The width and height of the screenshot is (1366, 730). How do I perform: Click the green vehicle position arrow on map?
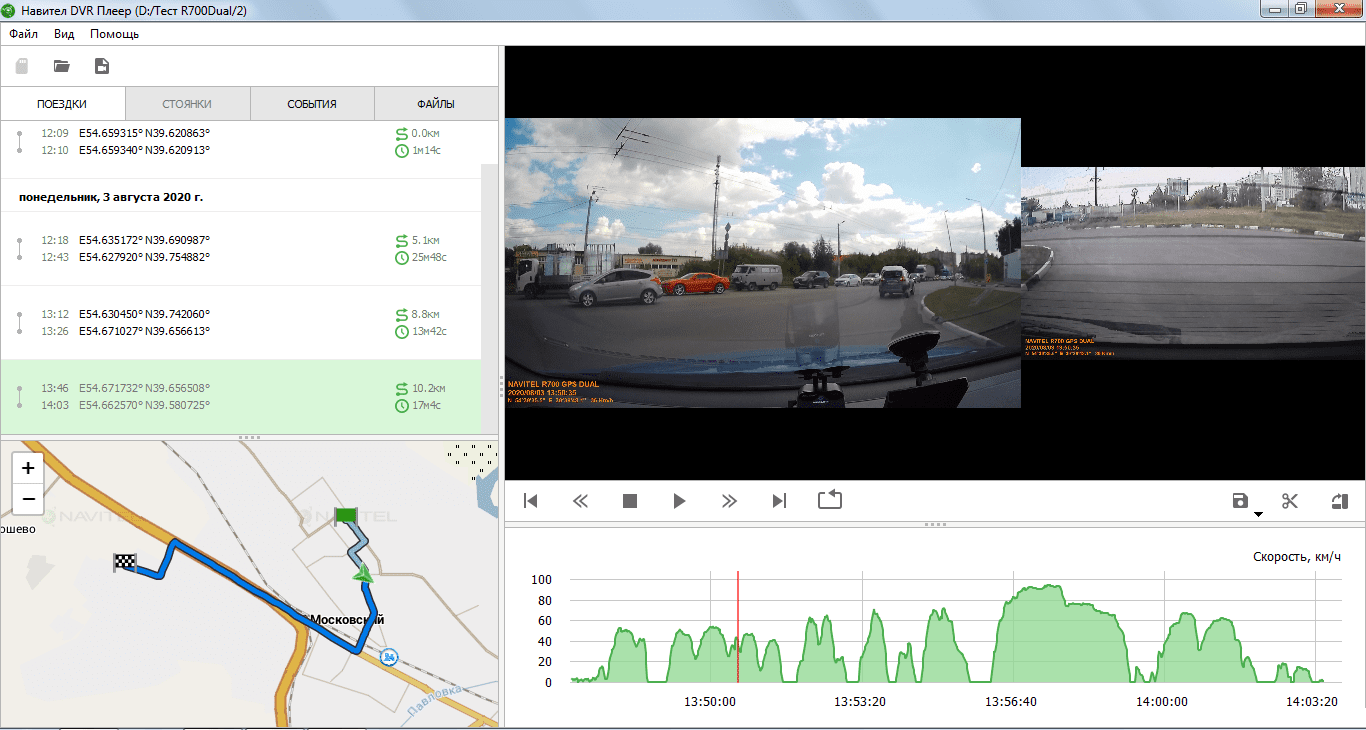point(362,574)
